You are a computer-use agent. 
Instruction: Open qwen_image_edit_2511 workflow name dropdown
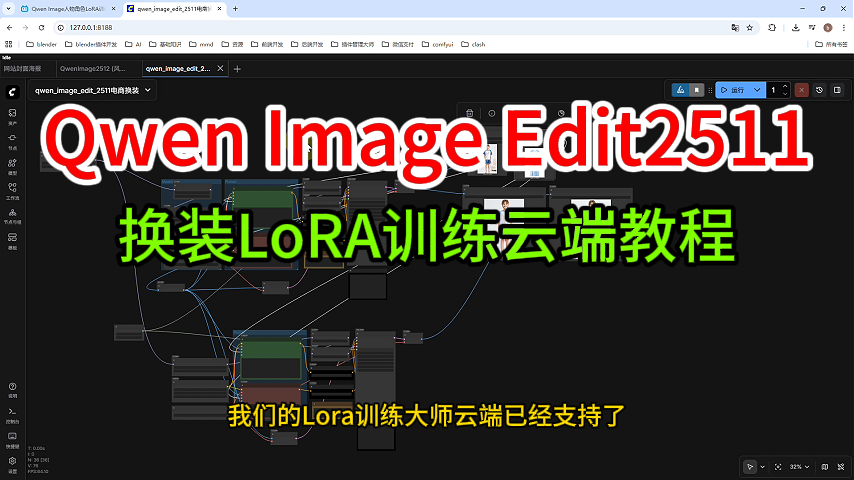[x=93, y=90]
